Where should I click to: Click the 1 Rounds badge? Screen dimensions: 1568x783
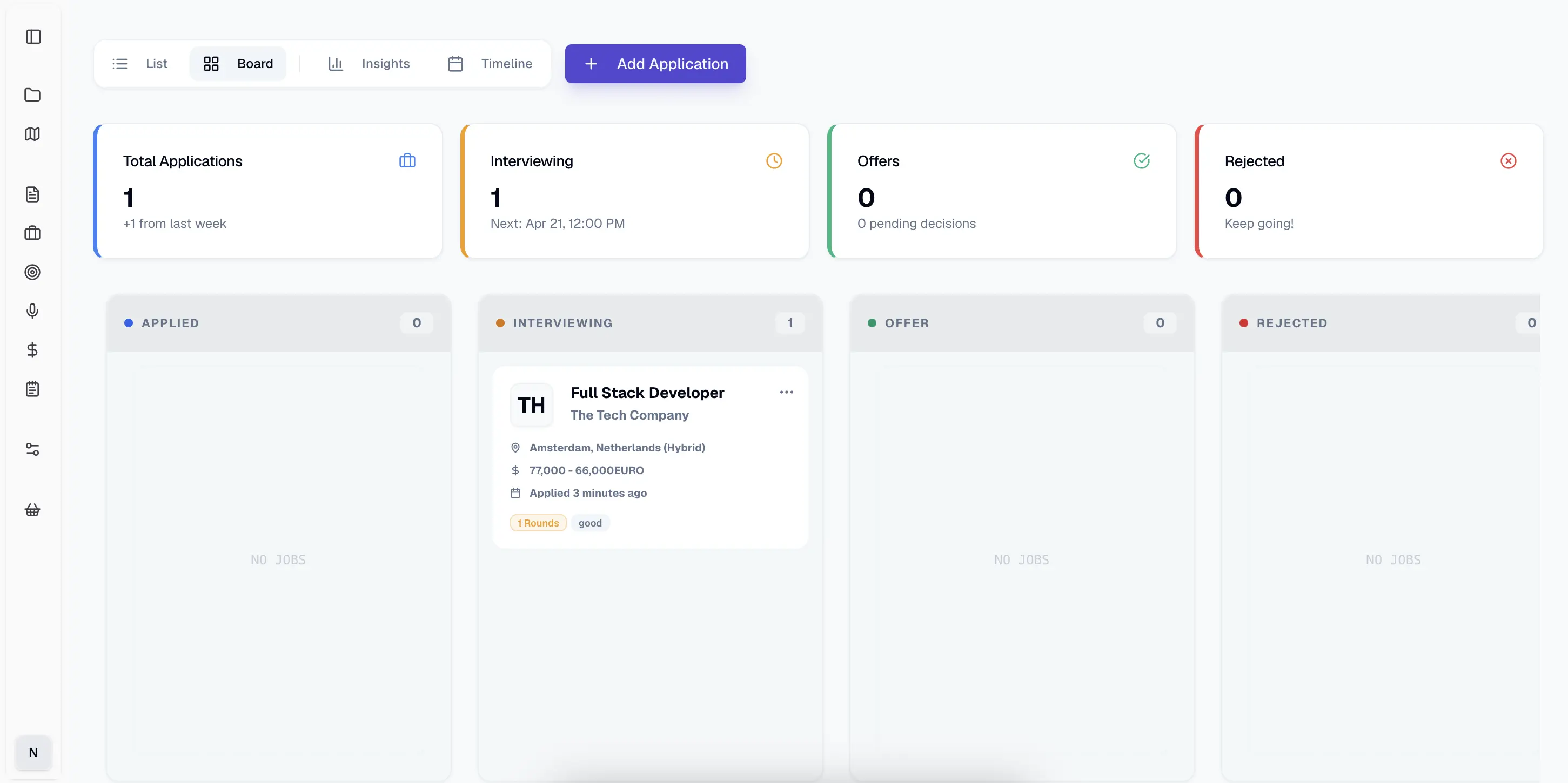click(x=538, y=523)
